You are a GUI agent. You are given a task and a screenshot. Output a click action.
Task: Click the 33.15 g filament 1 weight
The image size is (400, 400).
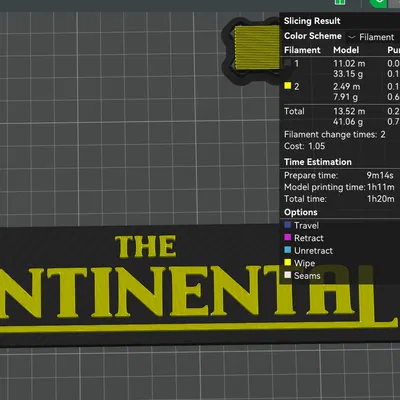[348, 74]
